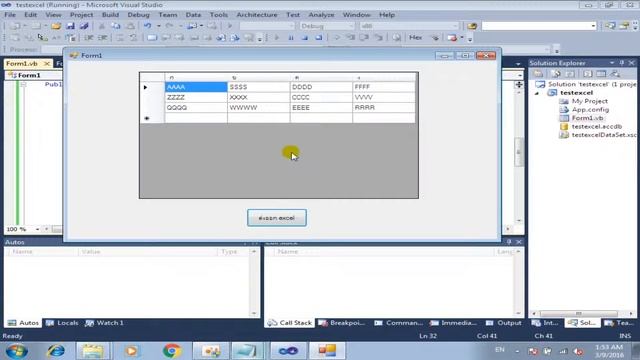Click the row header of the ZZZZ row

pos(152,98)
